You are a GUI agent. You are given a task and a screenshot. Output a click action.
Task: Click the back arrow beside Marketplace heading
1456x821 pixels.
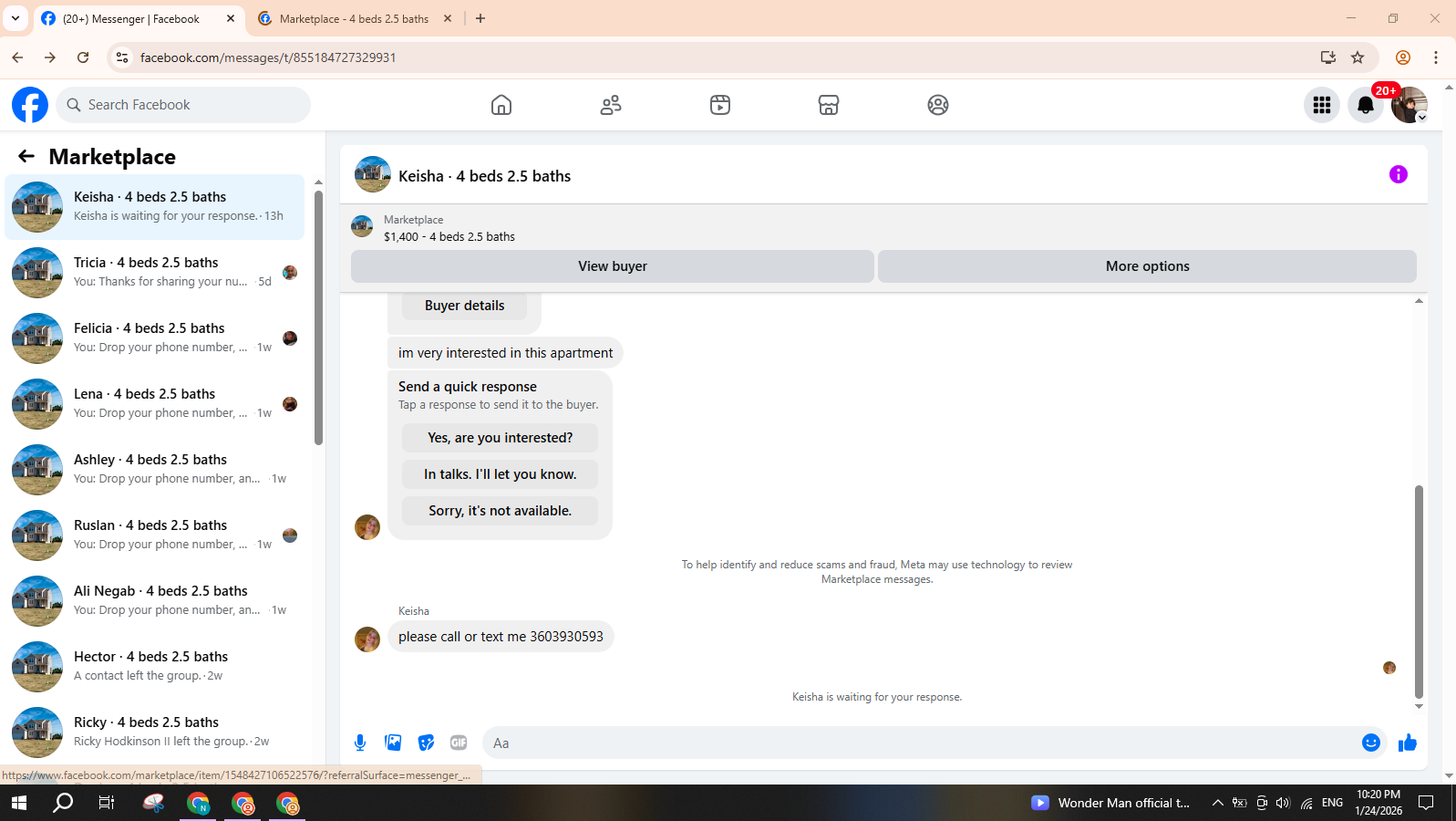[x=26, y=157]
